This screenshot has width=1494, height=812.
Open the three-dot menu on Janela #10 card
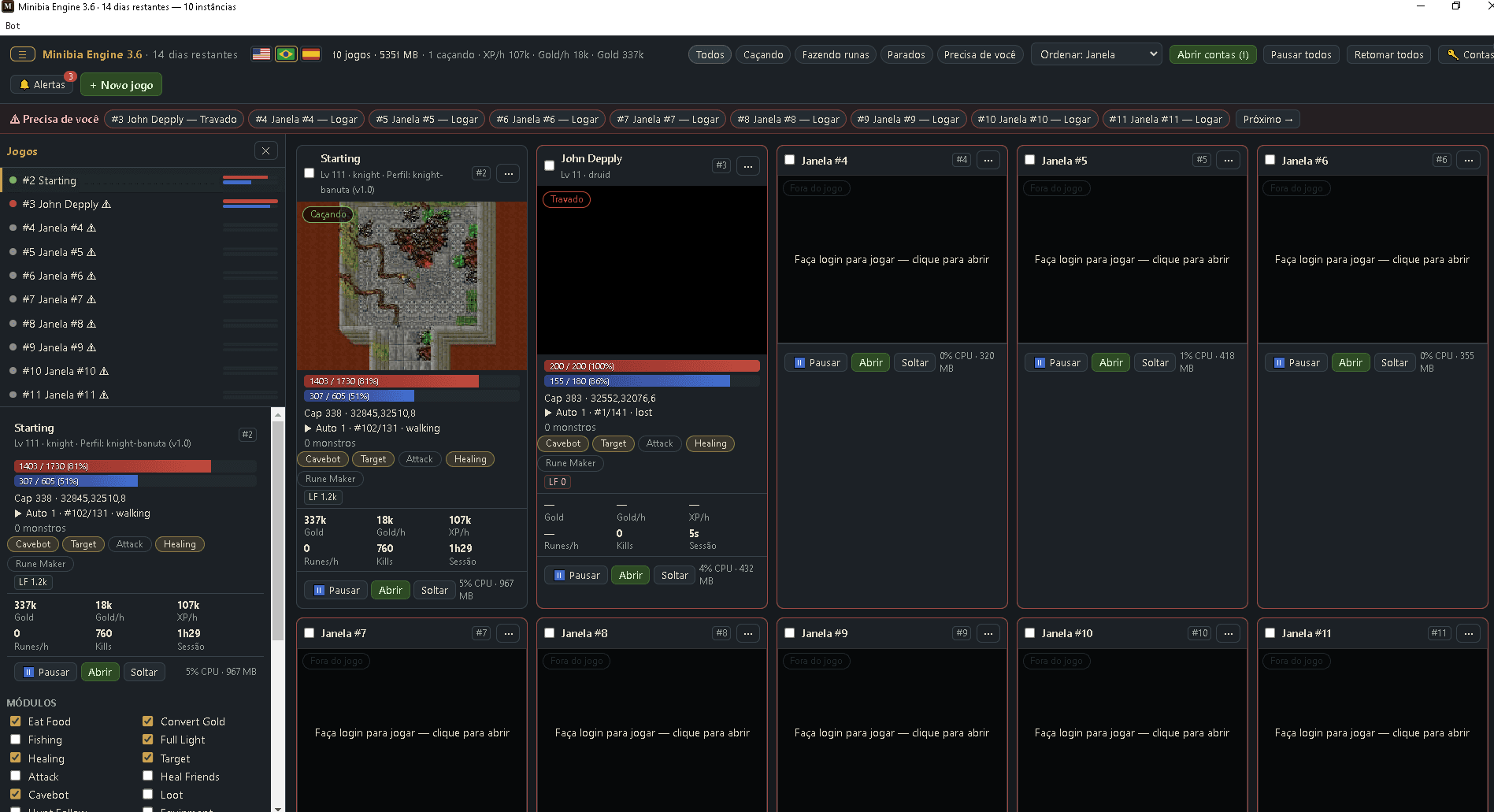1229,633
